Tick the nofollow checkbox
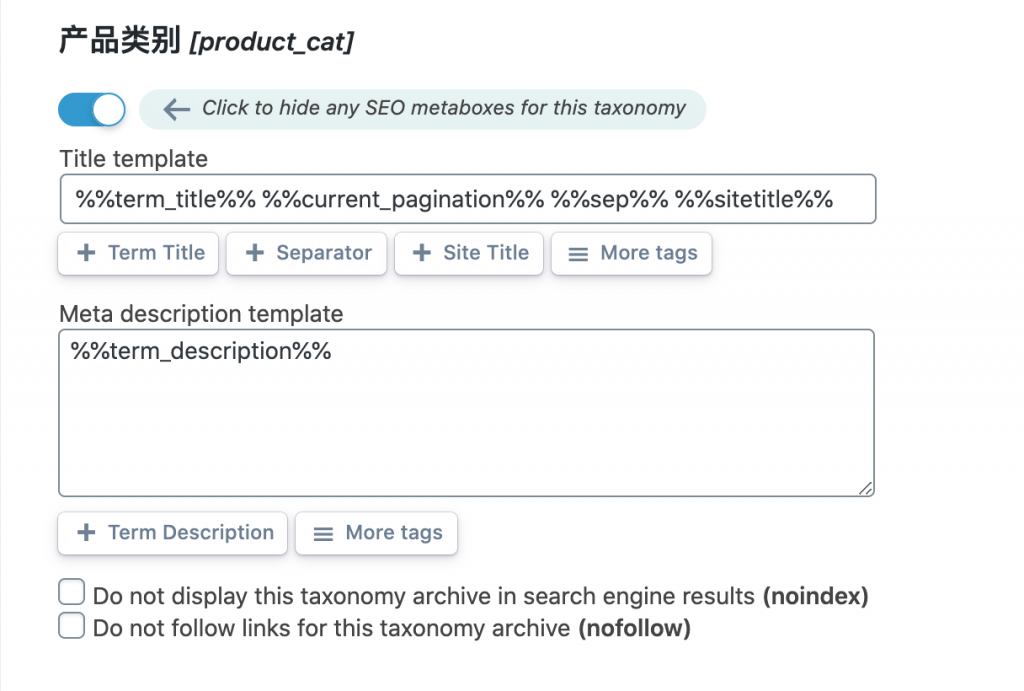Image resolution: width=1024 pixels, height=691 pixels. coord(72,627)
